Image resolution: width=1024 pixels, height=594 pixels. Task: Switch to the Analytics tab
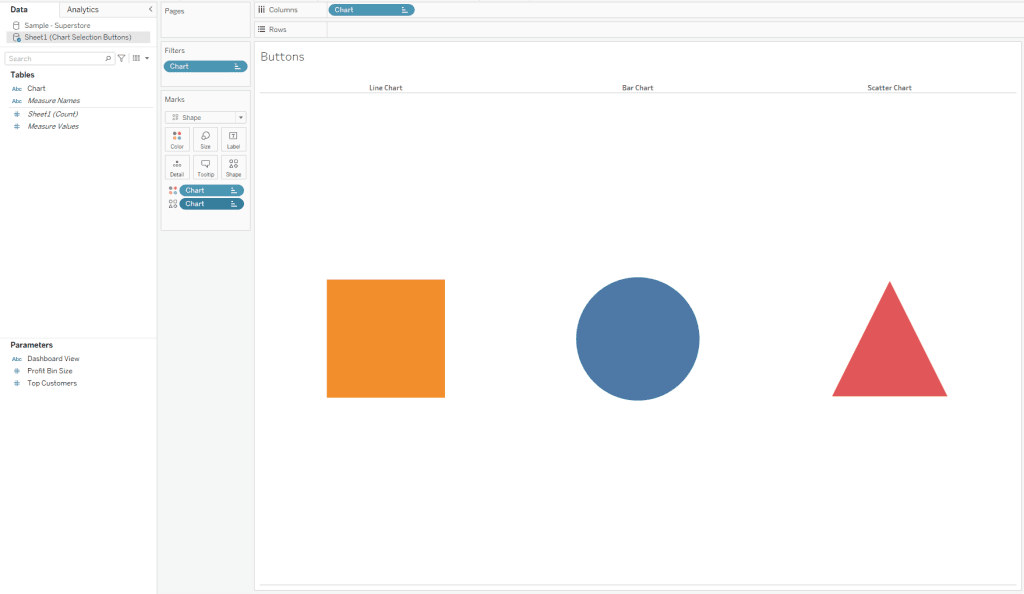[83, 9]
